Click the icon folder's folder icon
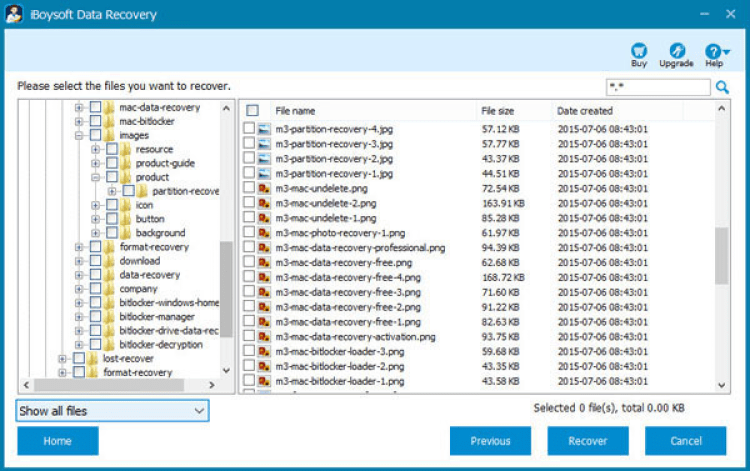 (126, 205)
